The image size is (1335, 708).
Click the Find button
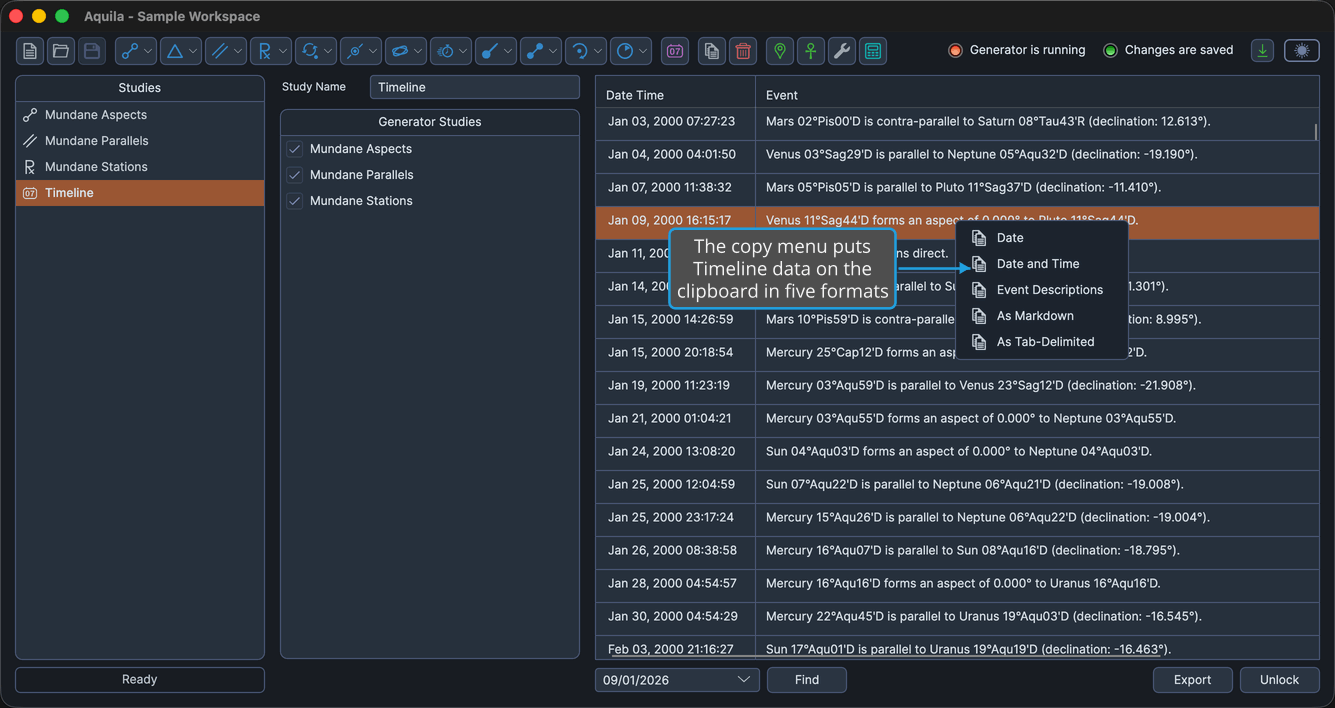(807, 680)
